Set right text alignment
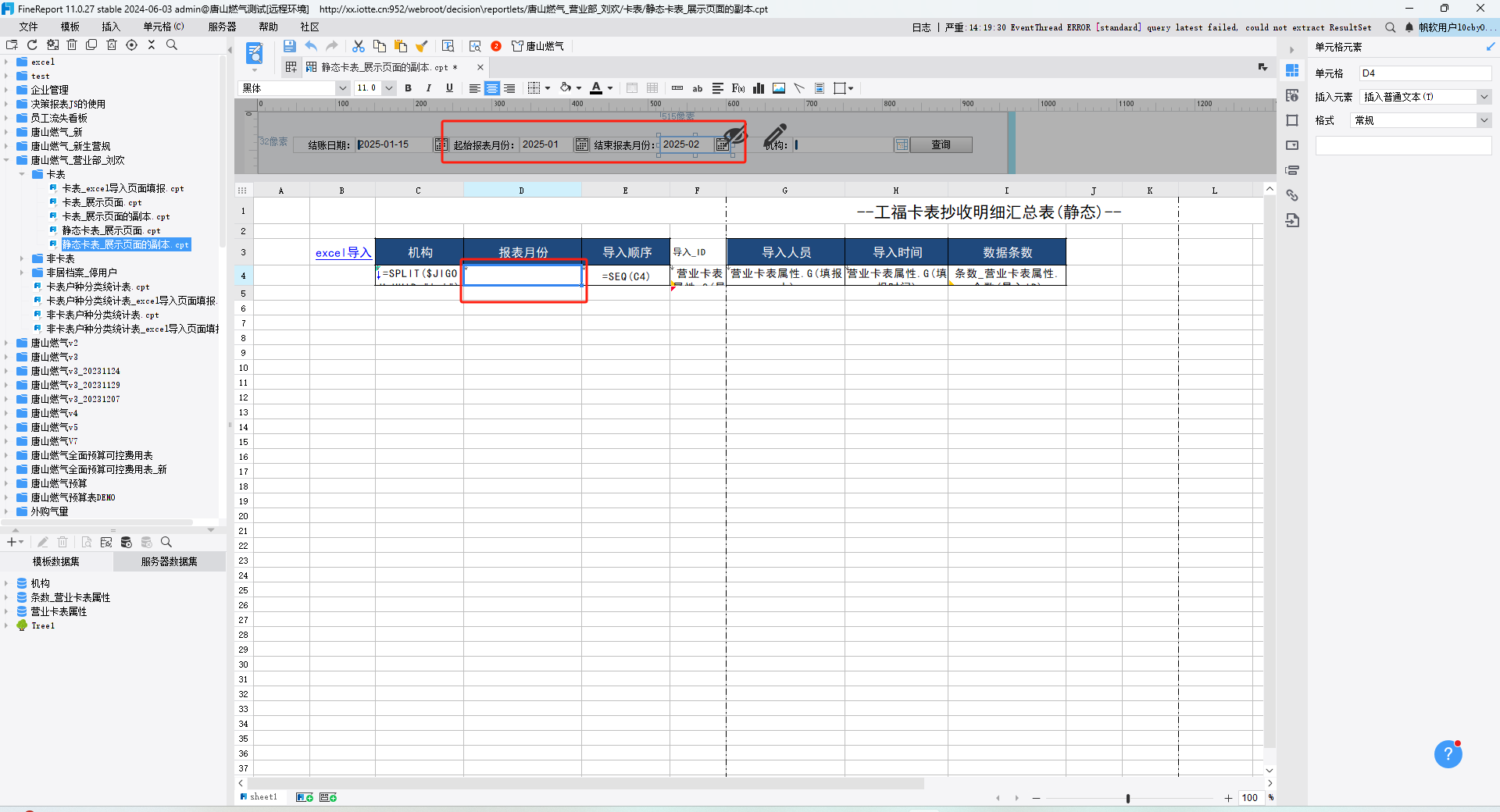Screen dimensions: 1500x812 (x=509, y=88)
